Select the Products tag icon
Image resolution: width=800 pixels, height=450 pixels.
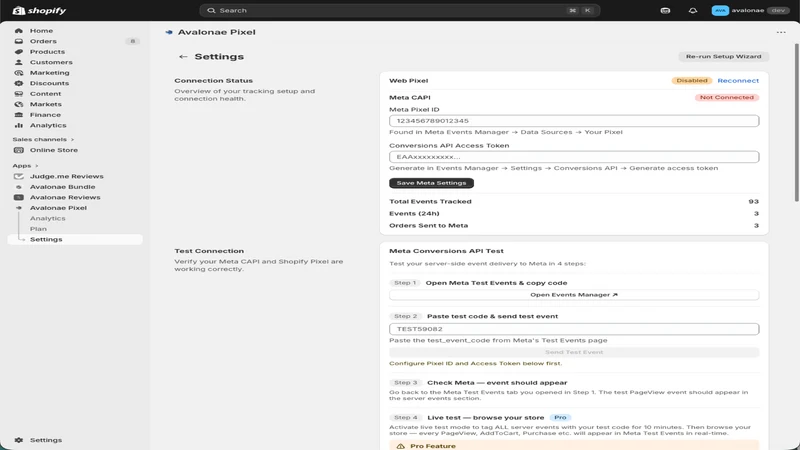click(x=19, y=52)
